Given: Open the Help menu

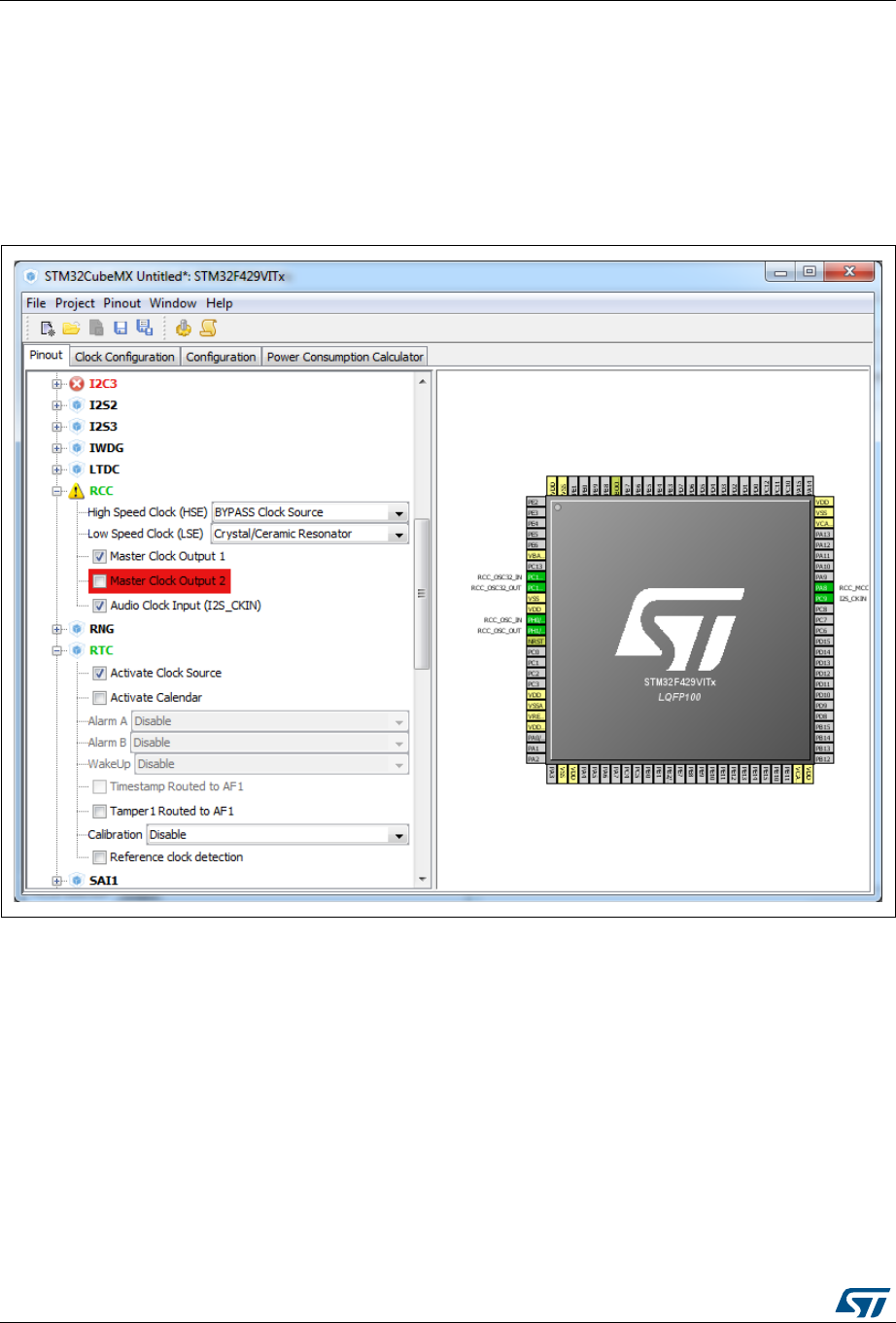Looking at the screenshot, I should pyautogui.click(x=220, y=303).
